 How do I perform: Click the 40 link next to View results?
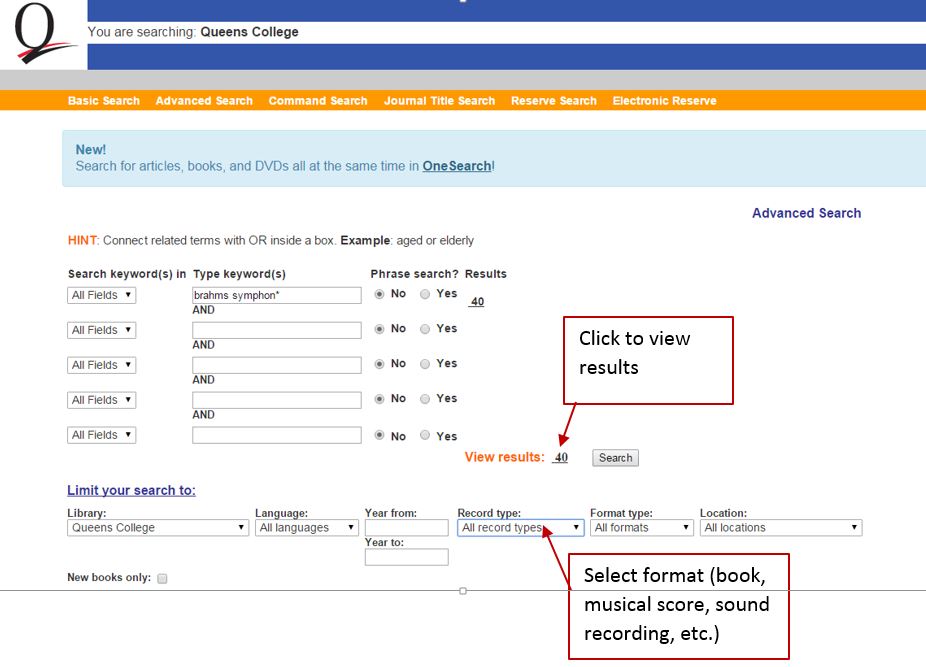coord(560,458)
